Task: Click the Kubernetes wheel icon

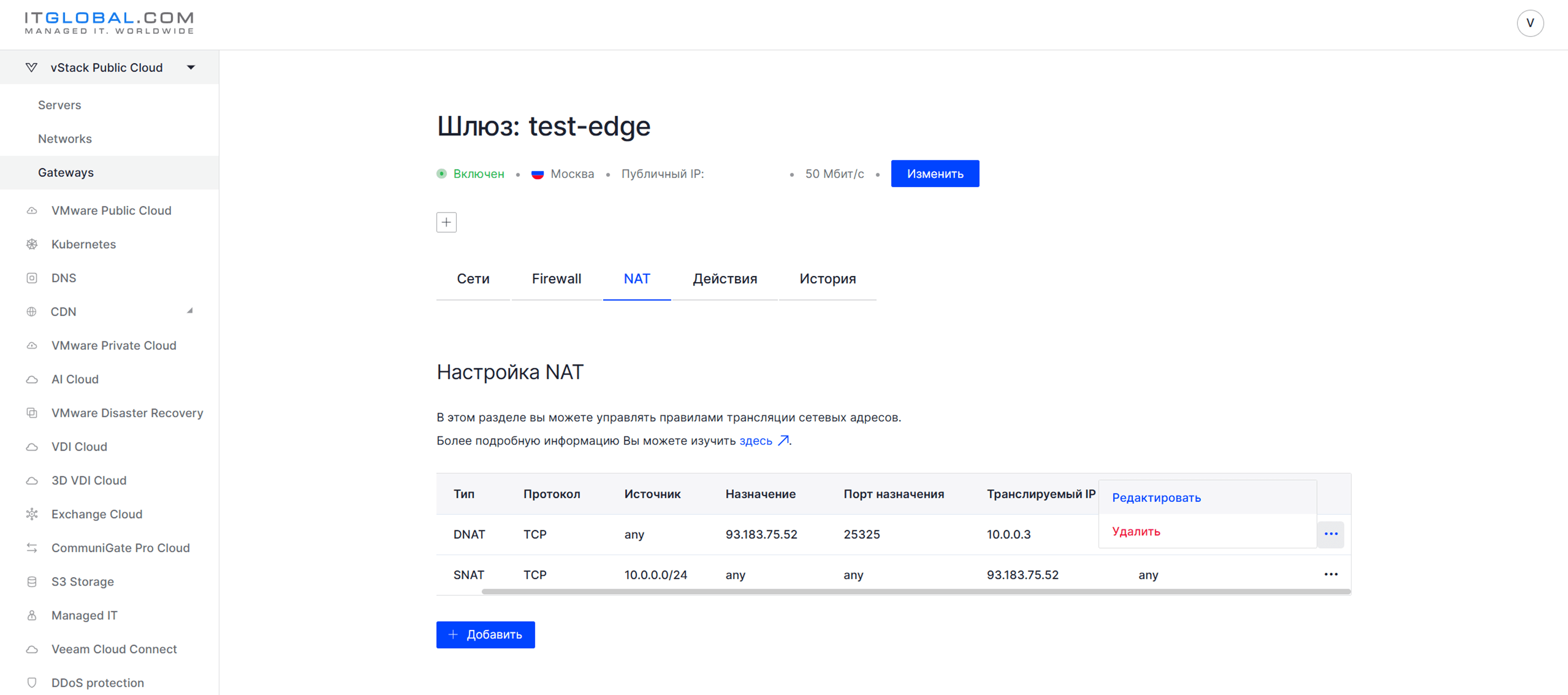Action: click(x=31, y=244)
